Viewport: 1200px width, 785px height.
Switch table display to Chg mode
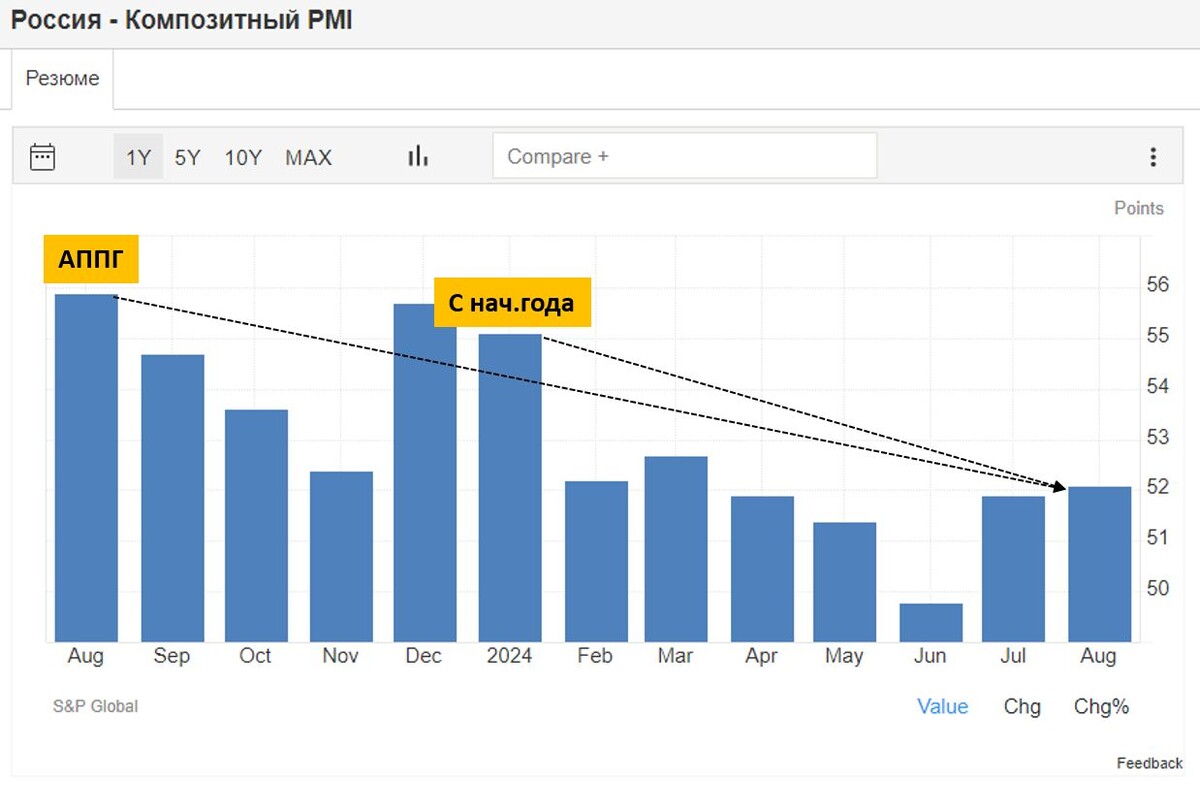coord(1021,706)
